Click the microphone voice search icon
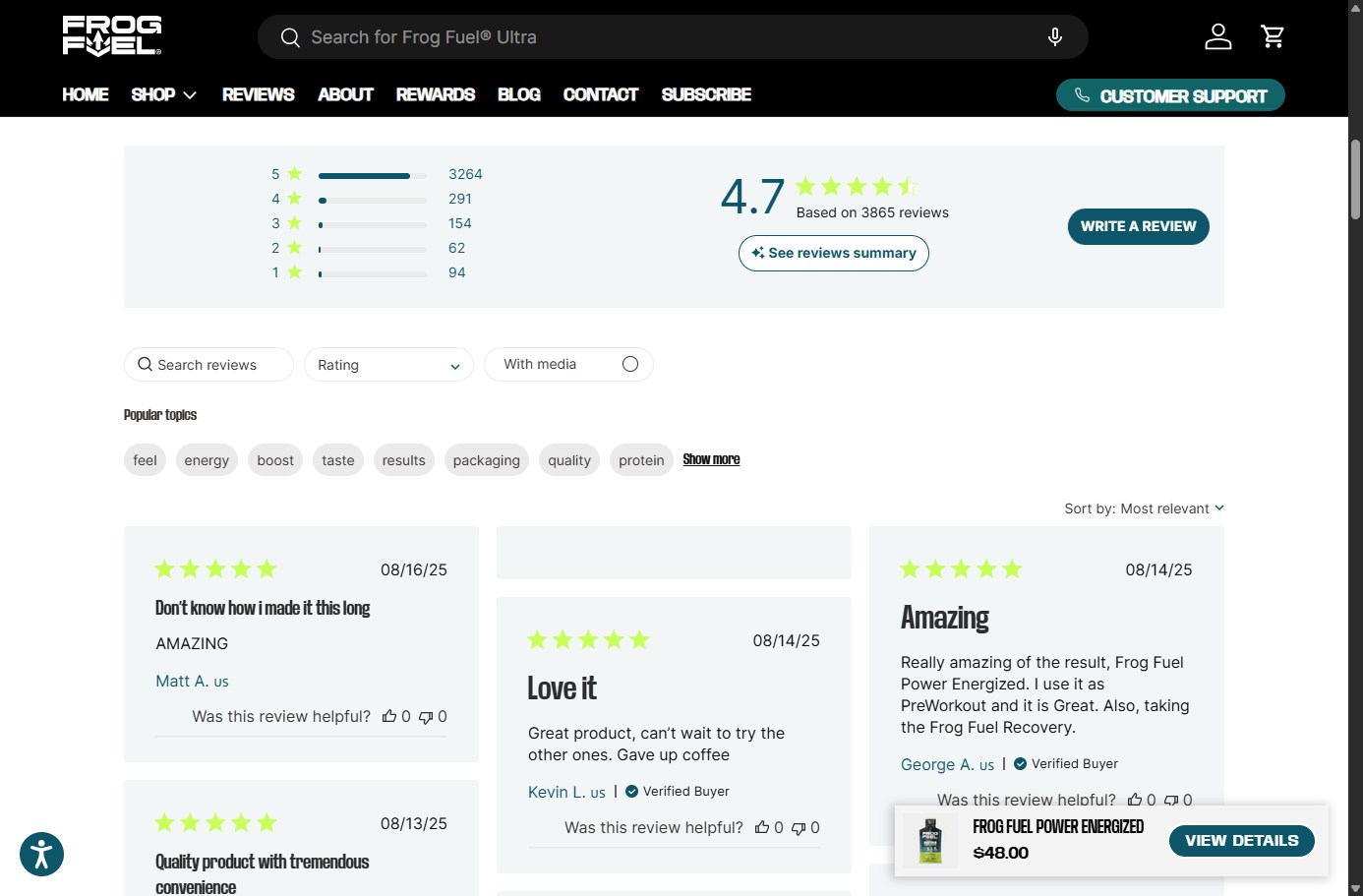Screen dimensions: 1363x896 point(1054,37)
